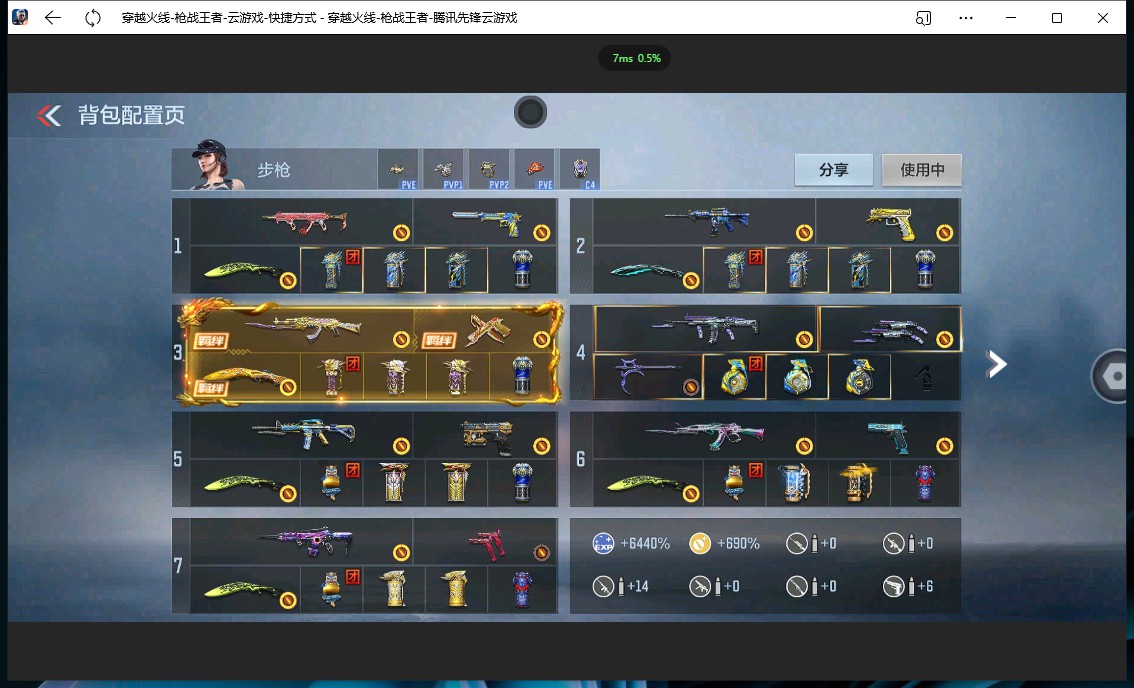Select the blue canister last slot in loadout 2
The width and height of the screenshot is (1134, 688).
[x=926, y=270]
